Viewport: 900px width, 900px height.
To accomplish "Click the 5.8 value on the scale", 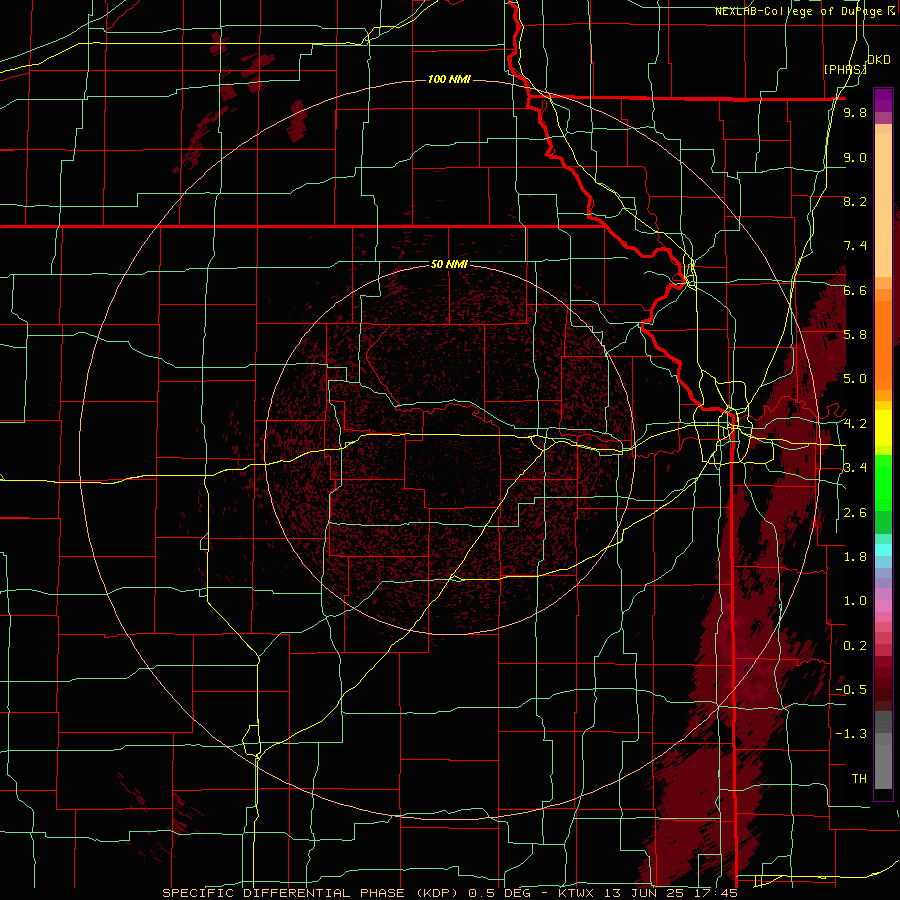I will (855, 335).
